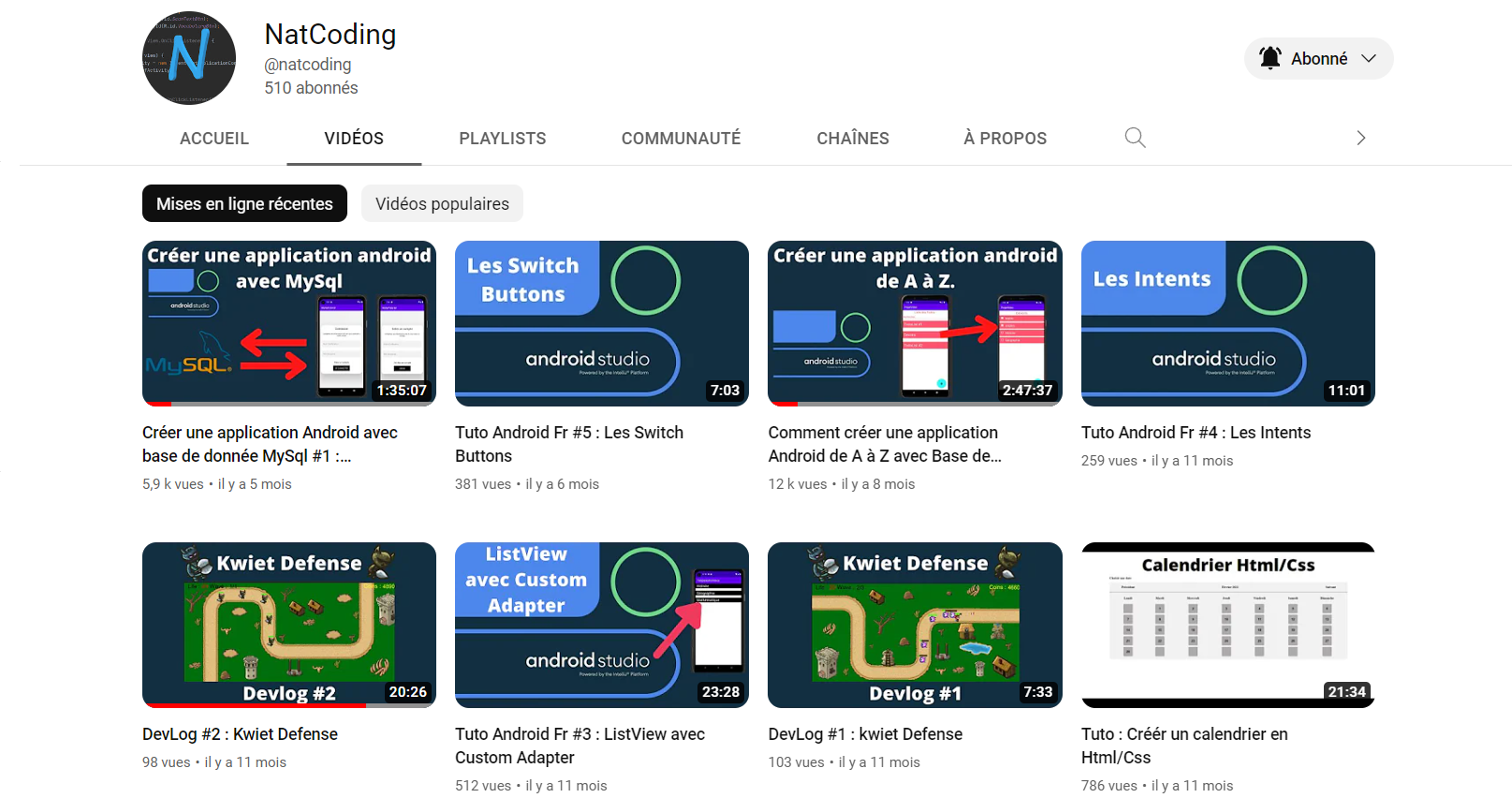Open the PLAYLISTS tab
The image size is (1512, 798).
pos(502,139)
